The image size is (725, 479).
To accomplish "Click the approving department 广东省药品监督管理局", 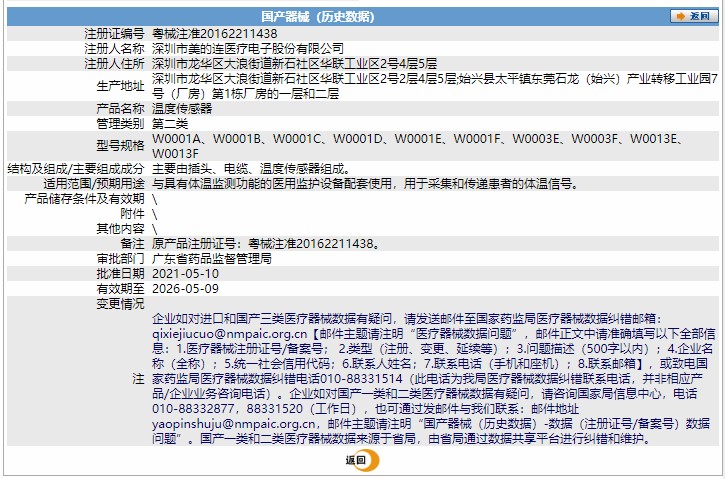I will (212, 258).
